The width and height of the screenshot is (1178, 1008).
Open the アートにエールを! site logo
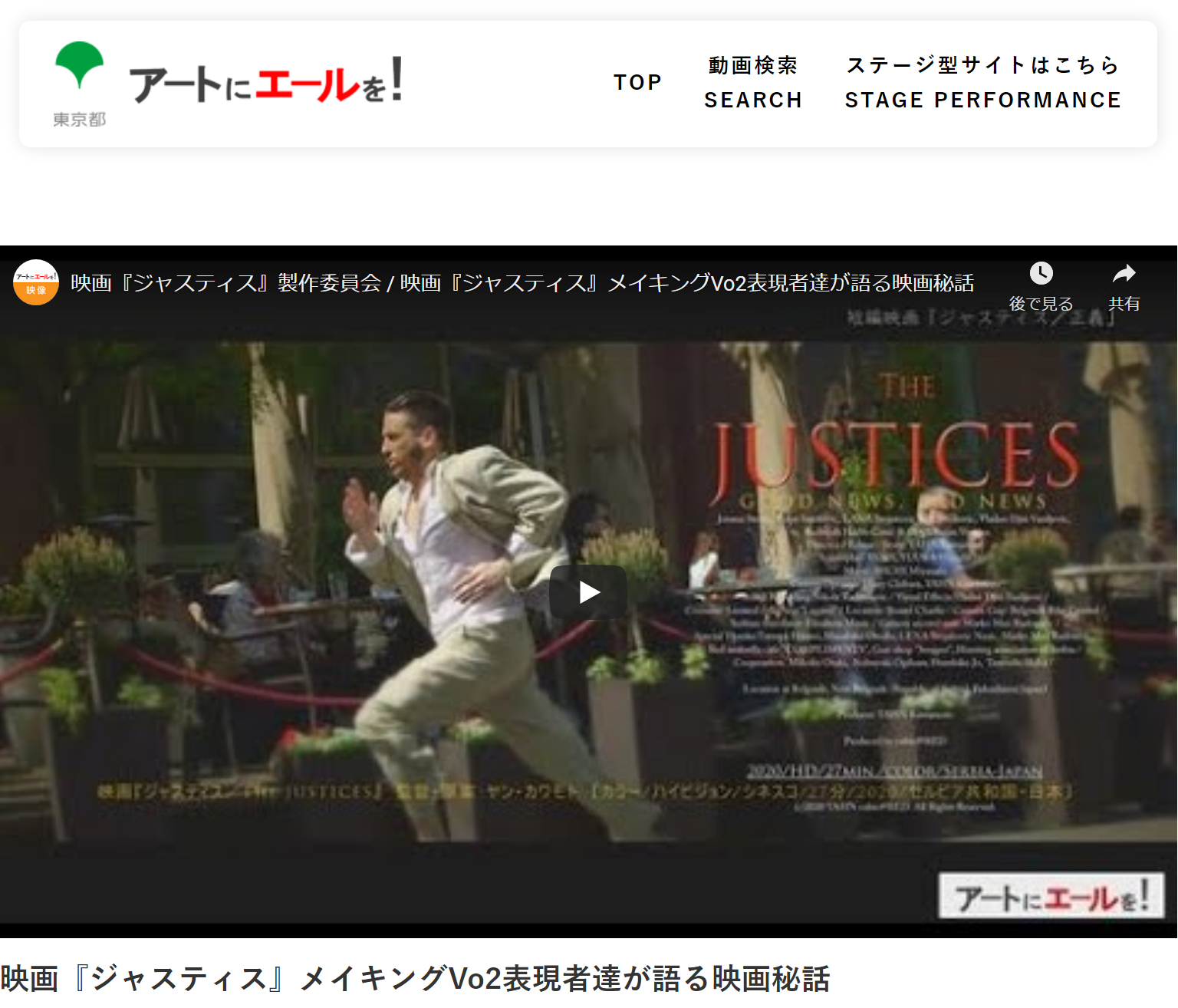[266, 81]
